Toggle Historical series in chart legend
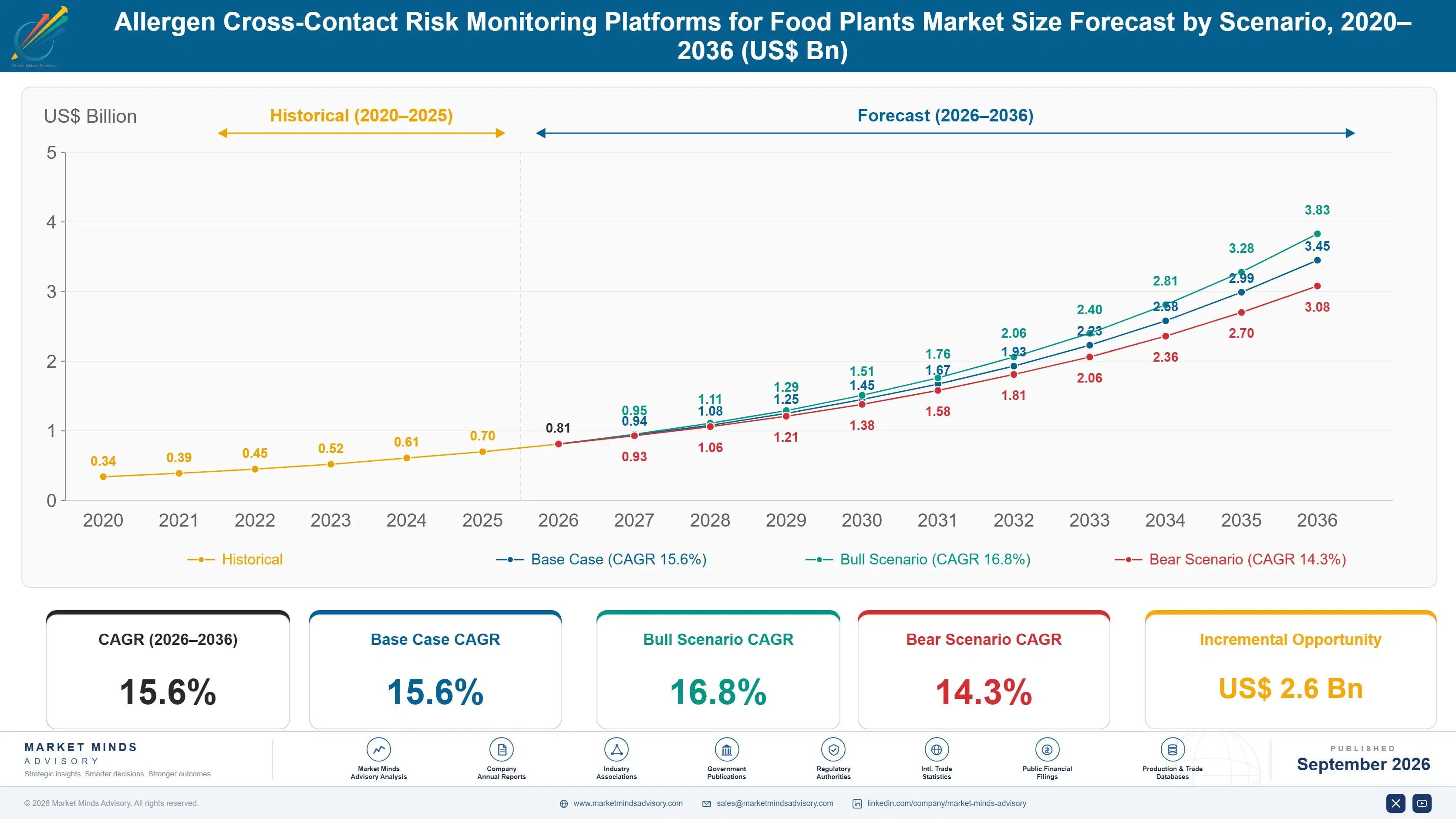Viewport: 1456px width, 819px height. 235,559
